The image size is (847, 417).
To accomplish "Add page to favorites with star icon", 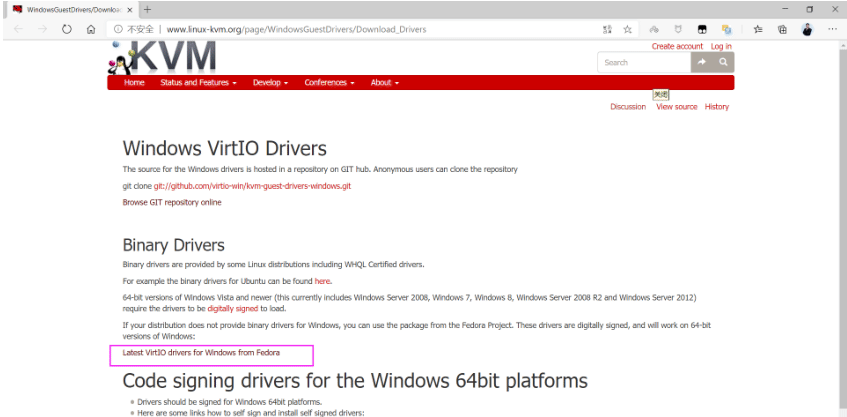I will 628,29.
